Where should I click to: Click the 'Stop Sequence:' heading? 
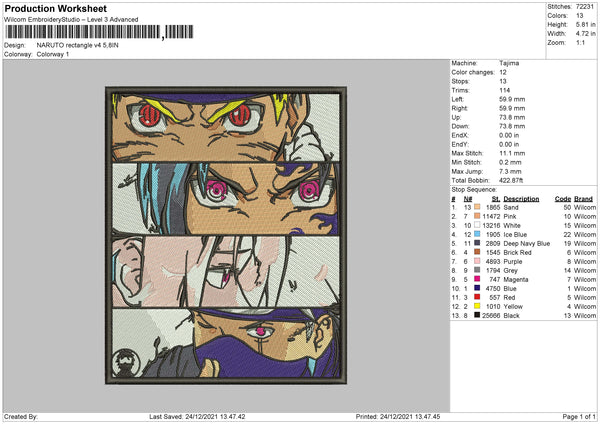coord(474,189)
